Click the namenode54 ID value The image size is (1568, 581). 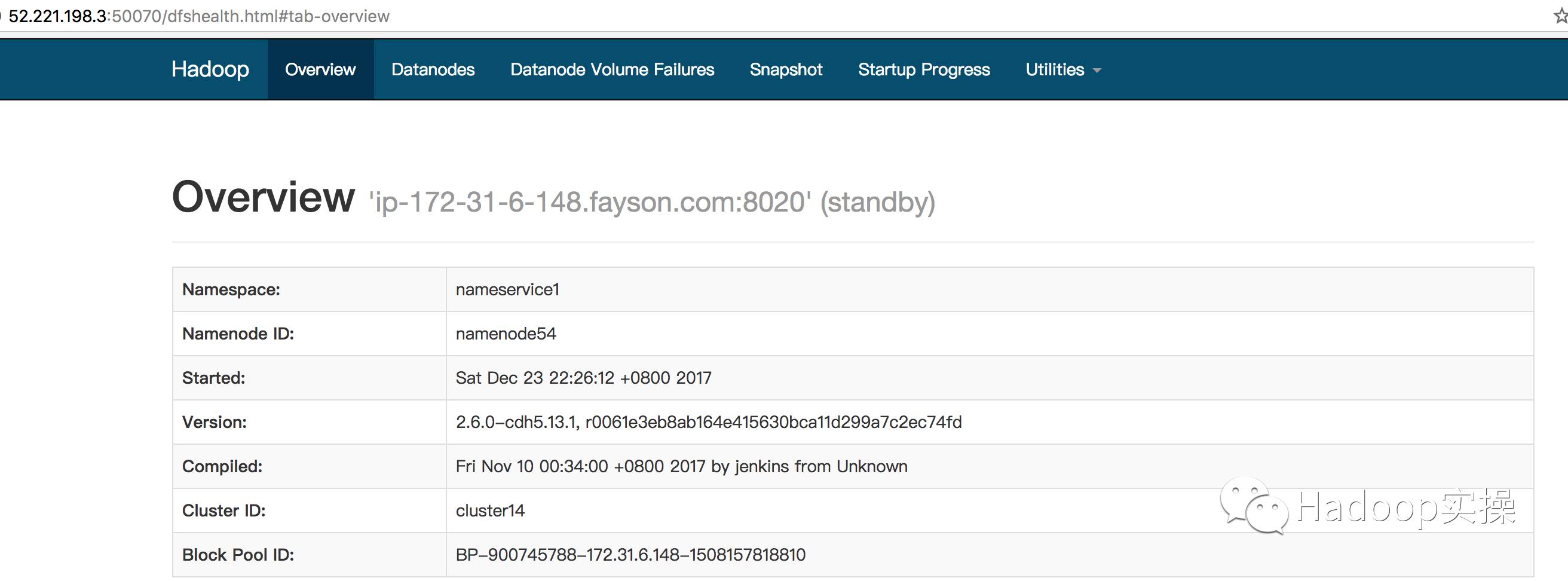(x=506, y=334)
